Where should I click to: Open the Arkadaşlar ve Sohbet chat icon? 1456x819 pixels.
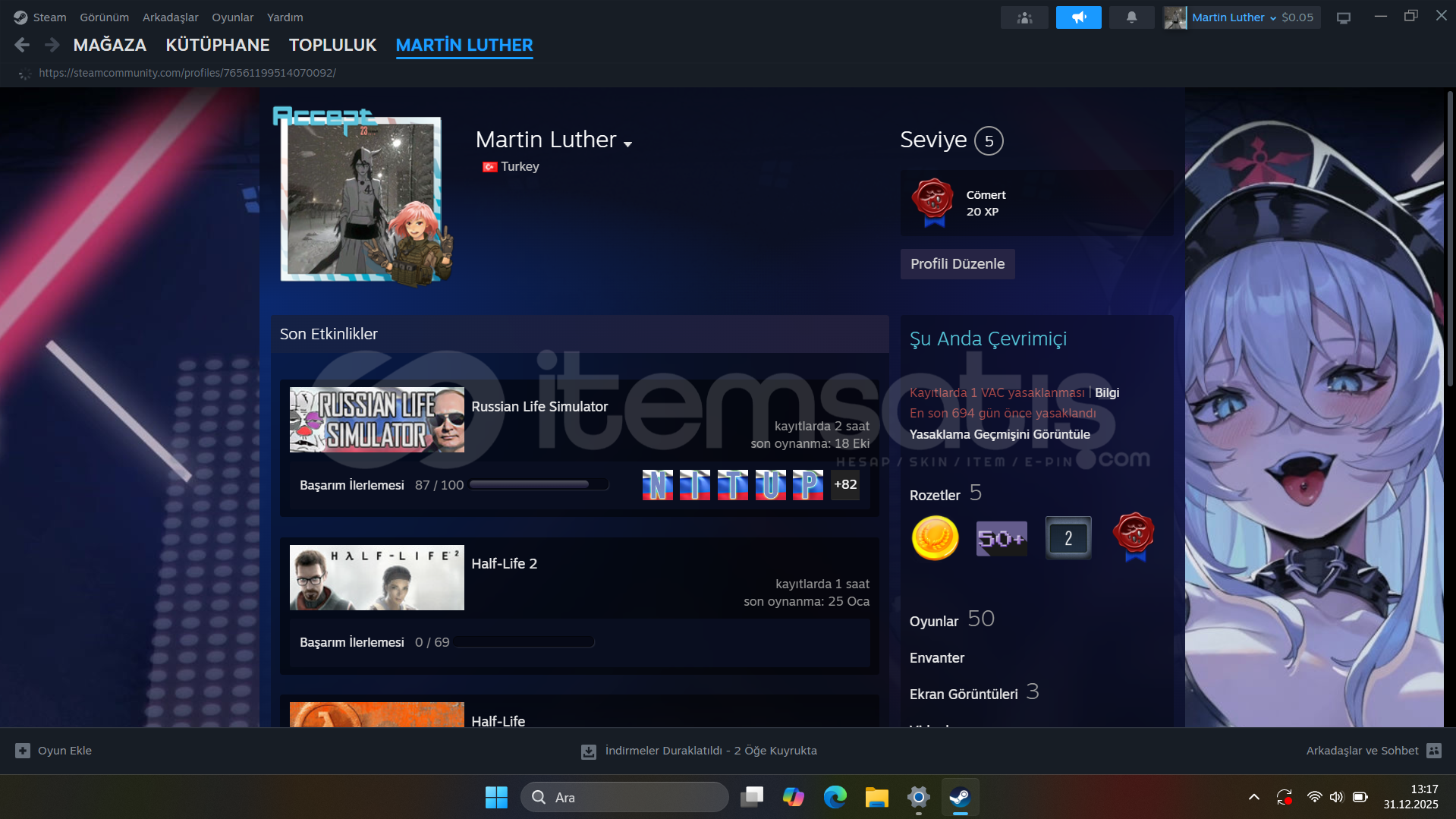pyautogui.click(x=1434, y=751)
